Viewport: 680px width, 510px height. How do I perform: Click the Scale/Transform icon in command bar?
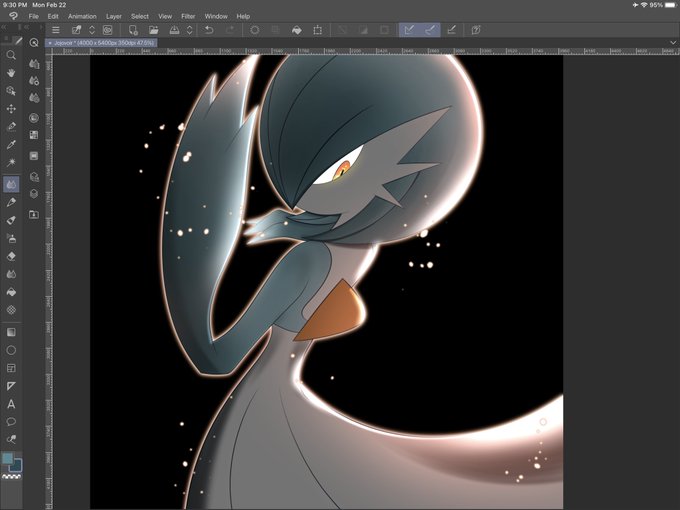point(317,30)
